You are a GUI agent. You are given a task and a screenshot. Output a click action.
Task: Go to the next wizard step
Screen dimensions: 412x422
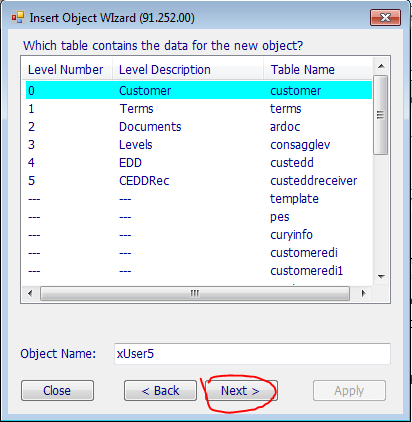point(240,390)
